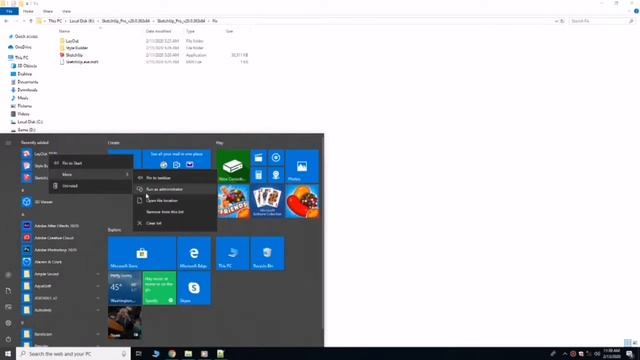The image size is (640, 360).
Task: Open Task View on taskbar
Action: click(x=138, y=354)
